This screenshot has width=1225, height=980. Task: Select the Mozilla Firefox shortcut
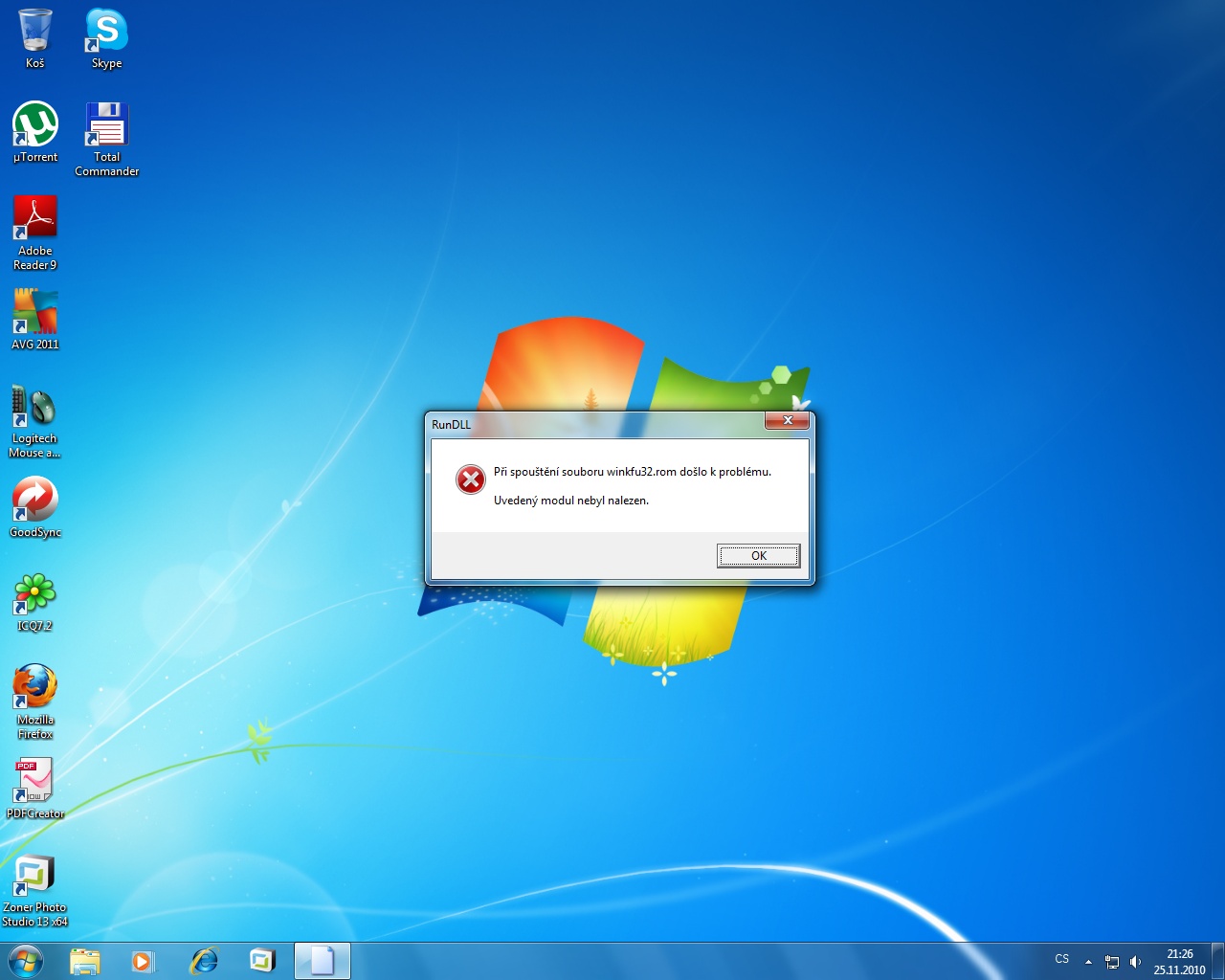[35, 687]
